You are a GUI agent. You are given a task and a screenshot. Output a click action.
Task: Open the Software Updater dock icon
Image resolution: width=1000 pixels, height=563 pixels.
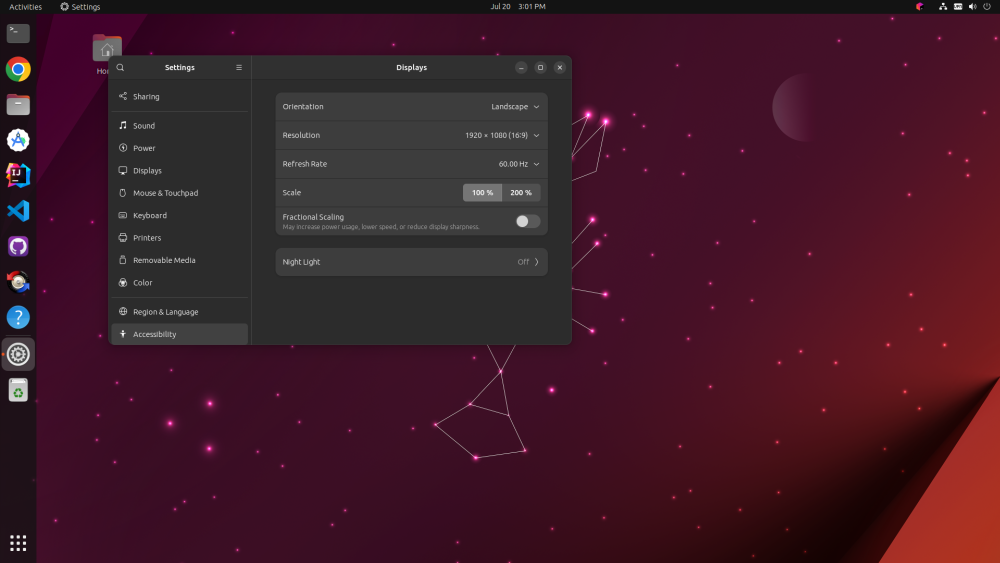click(x=18, y=281)
